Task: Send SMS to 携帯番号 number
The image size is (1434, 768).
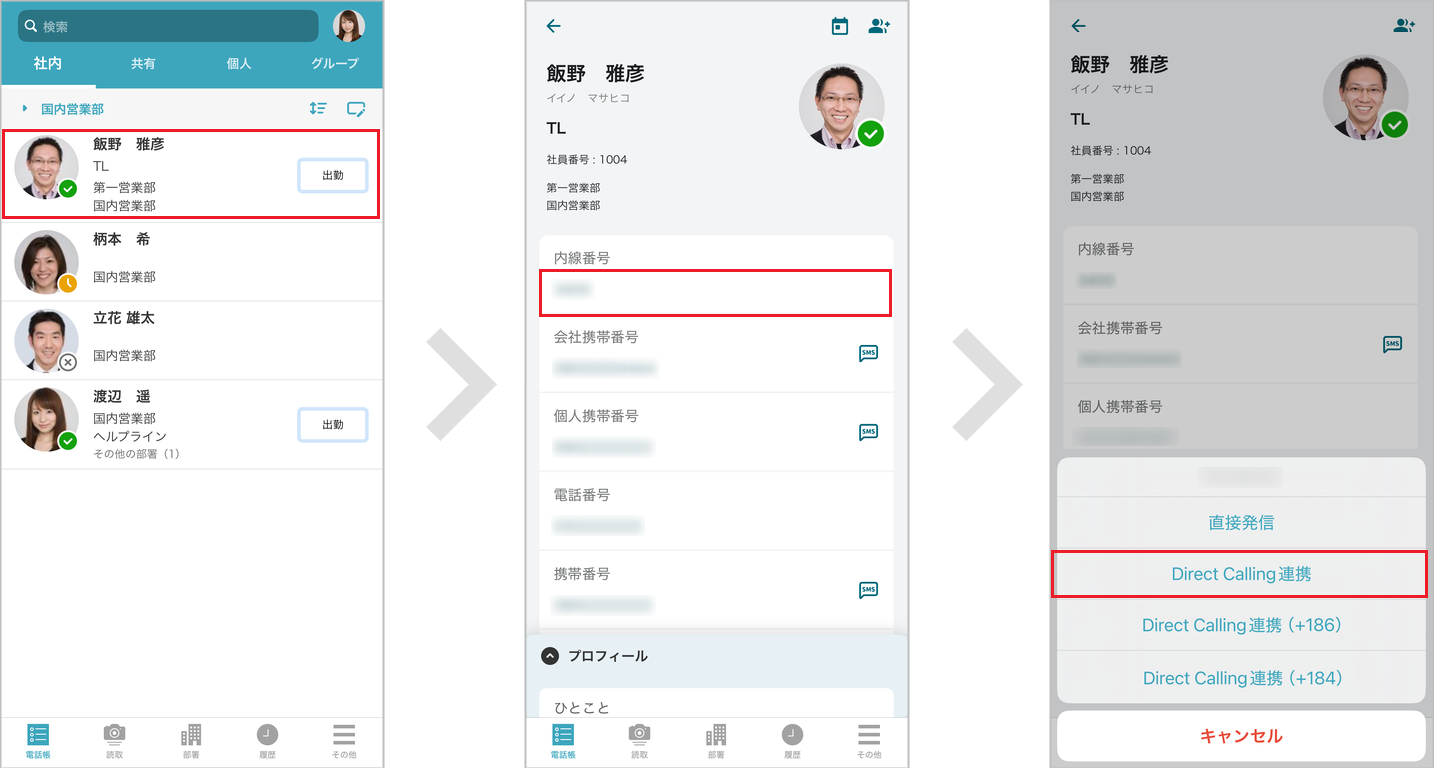Action: [868, 590]
